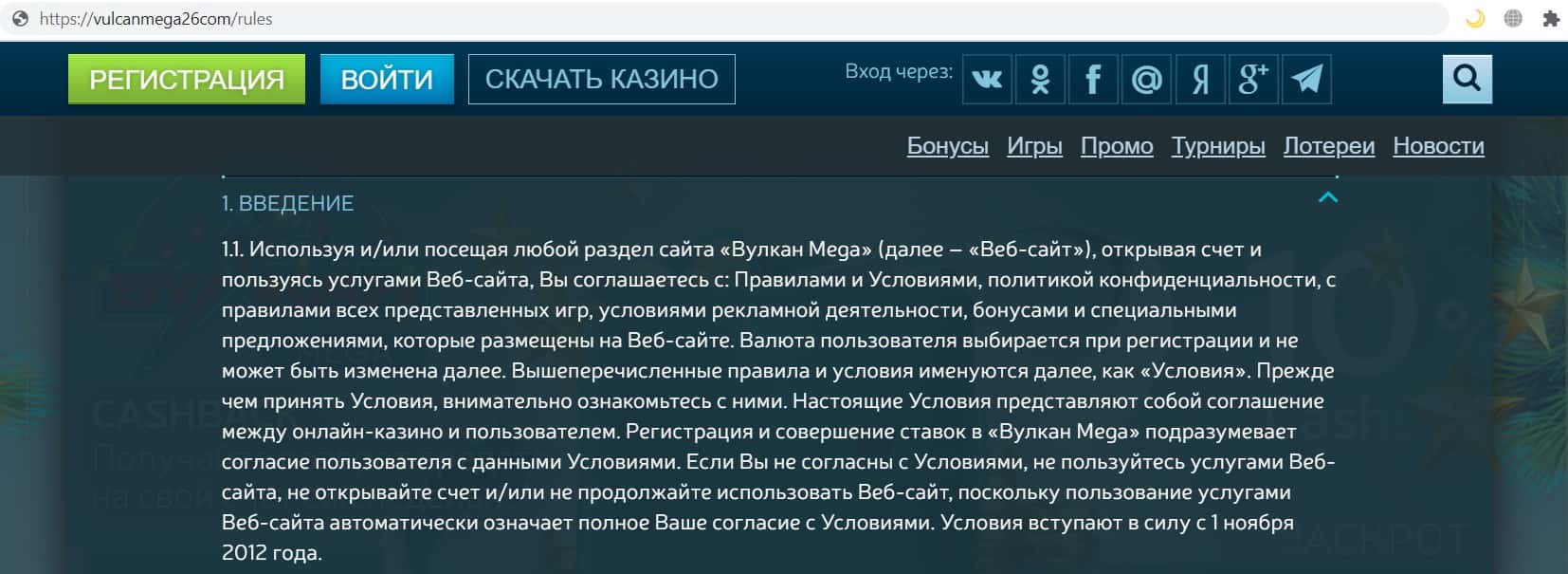Open the Игры menu link

pyautogui.click(x=1034, y=146)
